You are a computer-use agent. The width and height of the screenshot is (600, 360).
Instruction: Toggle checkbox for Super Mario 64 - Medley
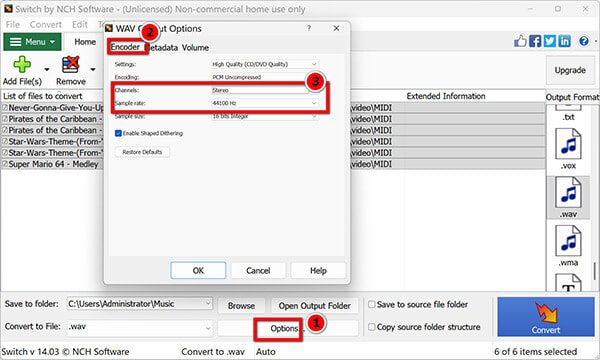pyautogui.click(x=5, y=164)
